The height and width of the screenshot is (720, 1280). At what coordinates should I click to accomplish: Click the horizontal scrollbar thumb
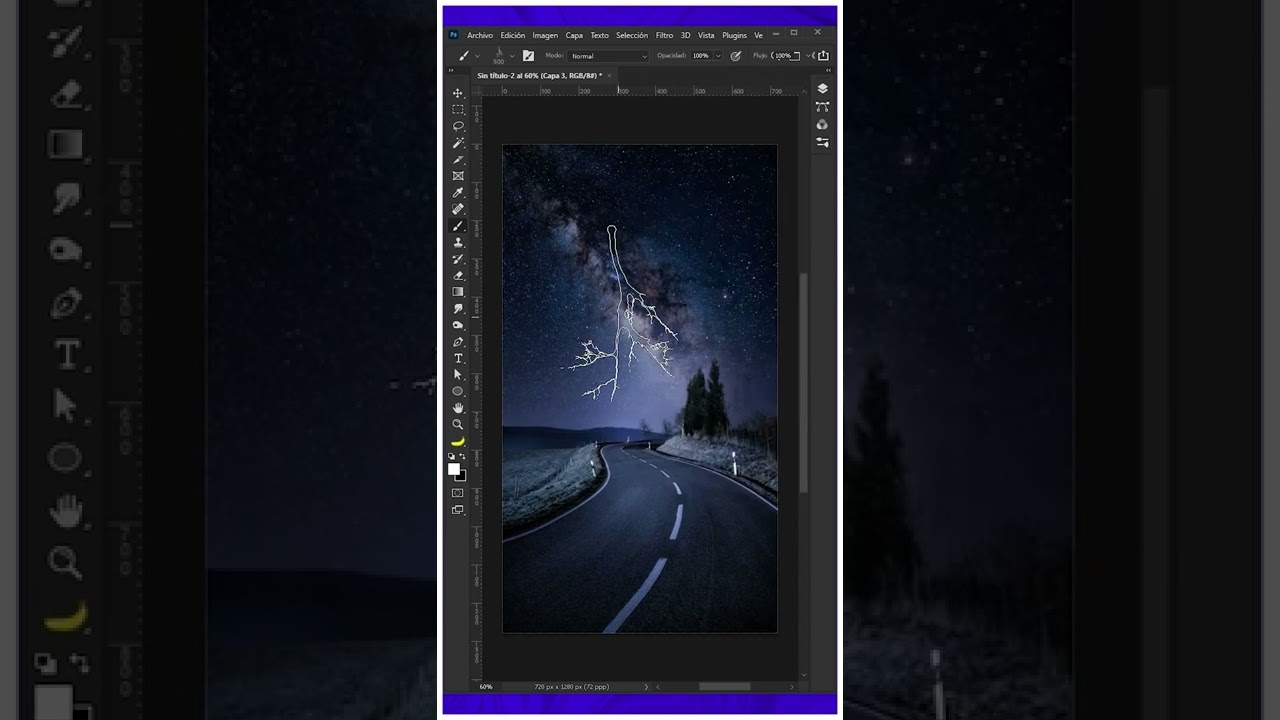click(x=724, y=687)
